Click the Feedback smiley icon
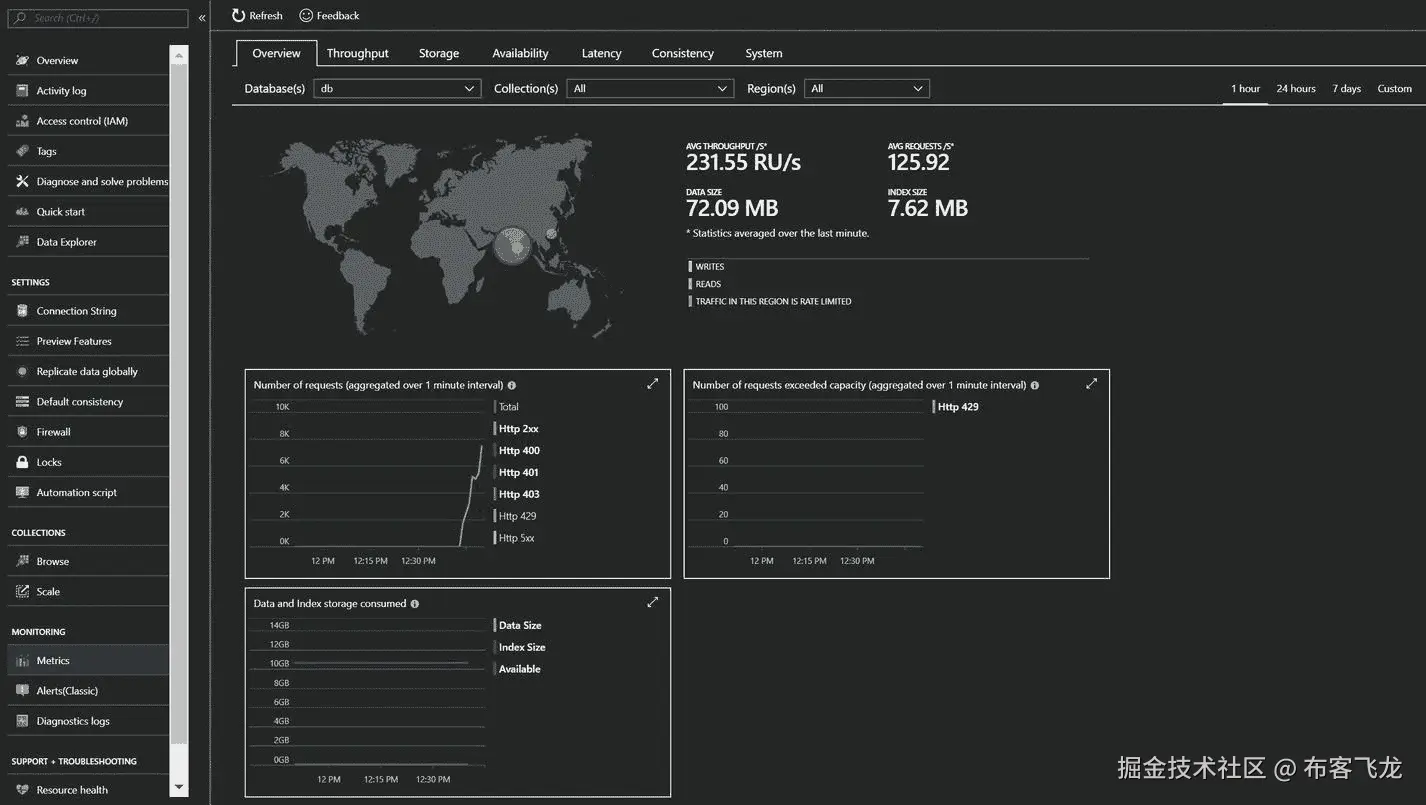Screen dimensions: 1426x805 coord(306,15)
